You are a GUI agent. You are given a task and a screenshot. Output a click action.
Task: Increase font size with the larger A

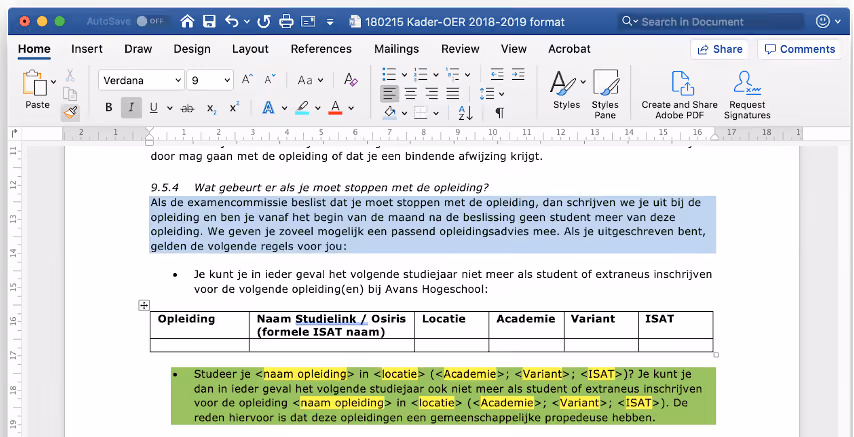coord(247,80)
